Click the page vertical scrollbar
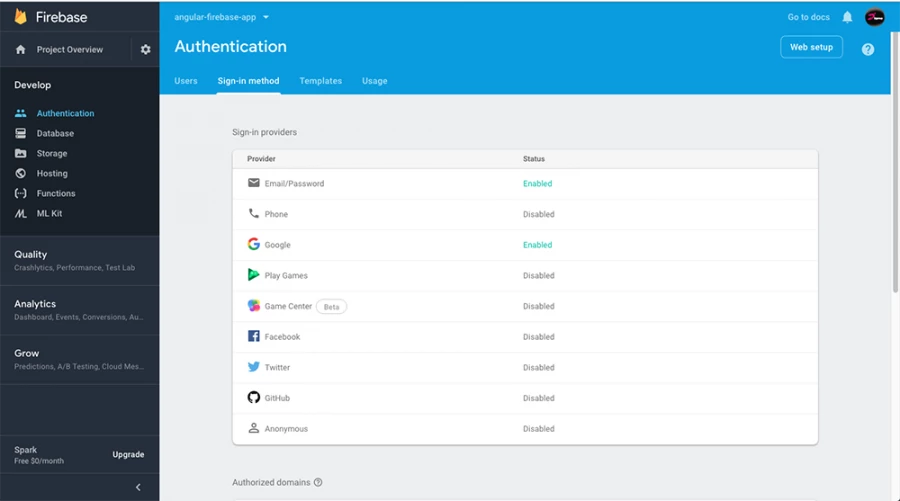Viewport: 900px width, 501px height. click(894, 150)
